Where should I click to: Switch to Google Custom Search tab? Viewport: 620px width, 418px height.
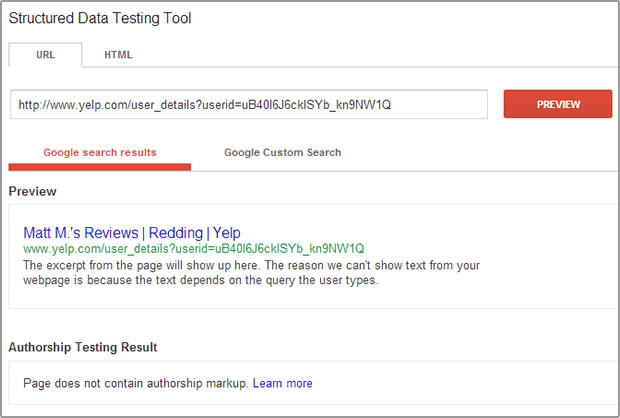tap(282, 153)
